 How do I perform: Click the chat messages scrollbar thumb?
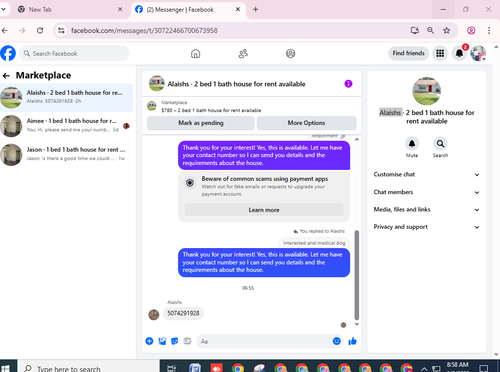(x=357, y=275)
